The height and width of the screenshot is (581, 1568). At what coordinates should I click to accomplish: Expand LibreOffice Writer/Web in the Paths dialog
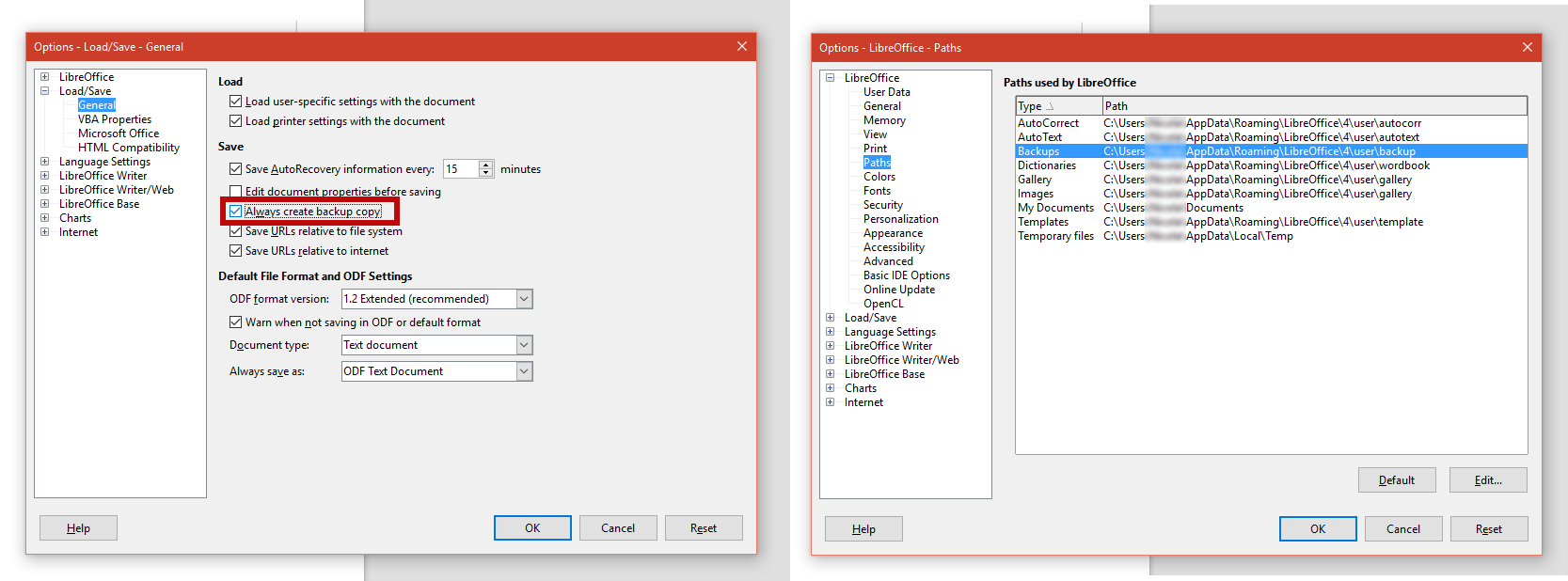click(x=830, y=360)
